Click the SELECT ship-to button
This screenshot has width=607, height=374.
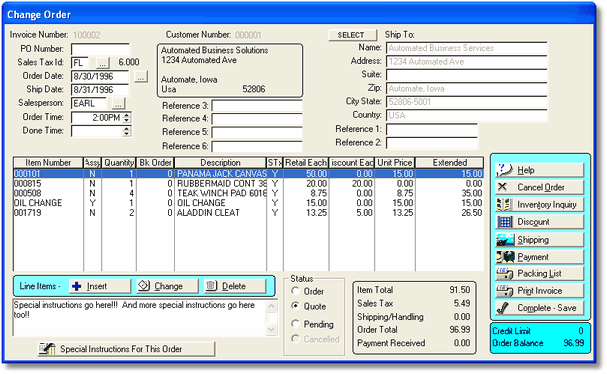352,35
